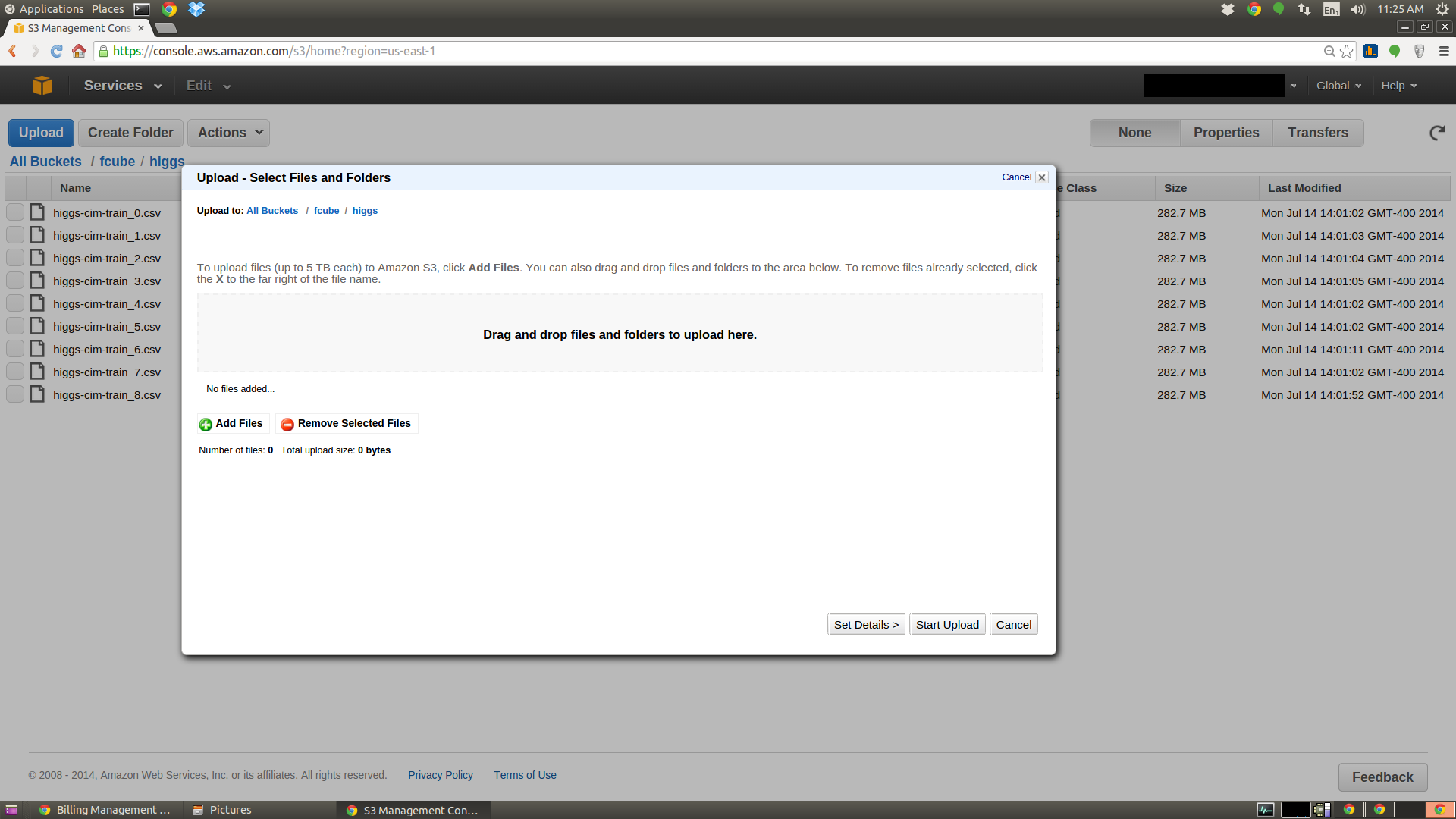Click the Upload button
The width and height of the screenshot is (1456, 819).
(41, 133)
